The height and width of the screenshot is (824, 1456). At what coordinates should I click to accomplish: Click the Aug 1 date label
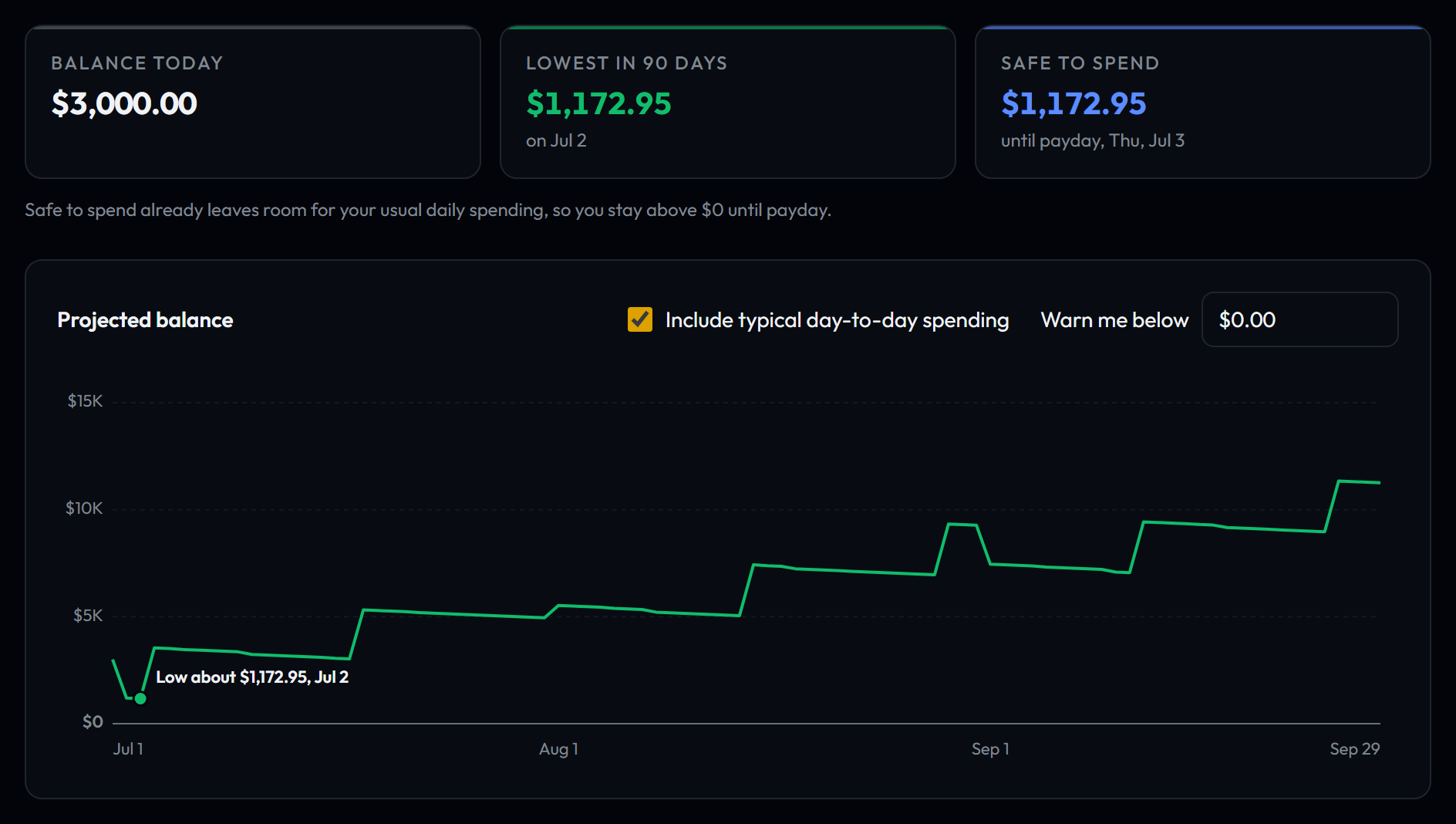[558, 749]
